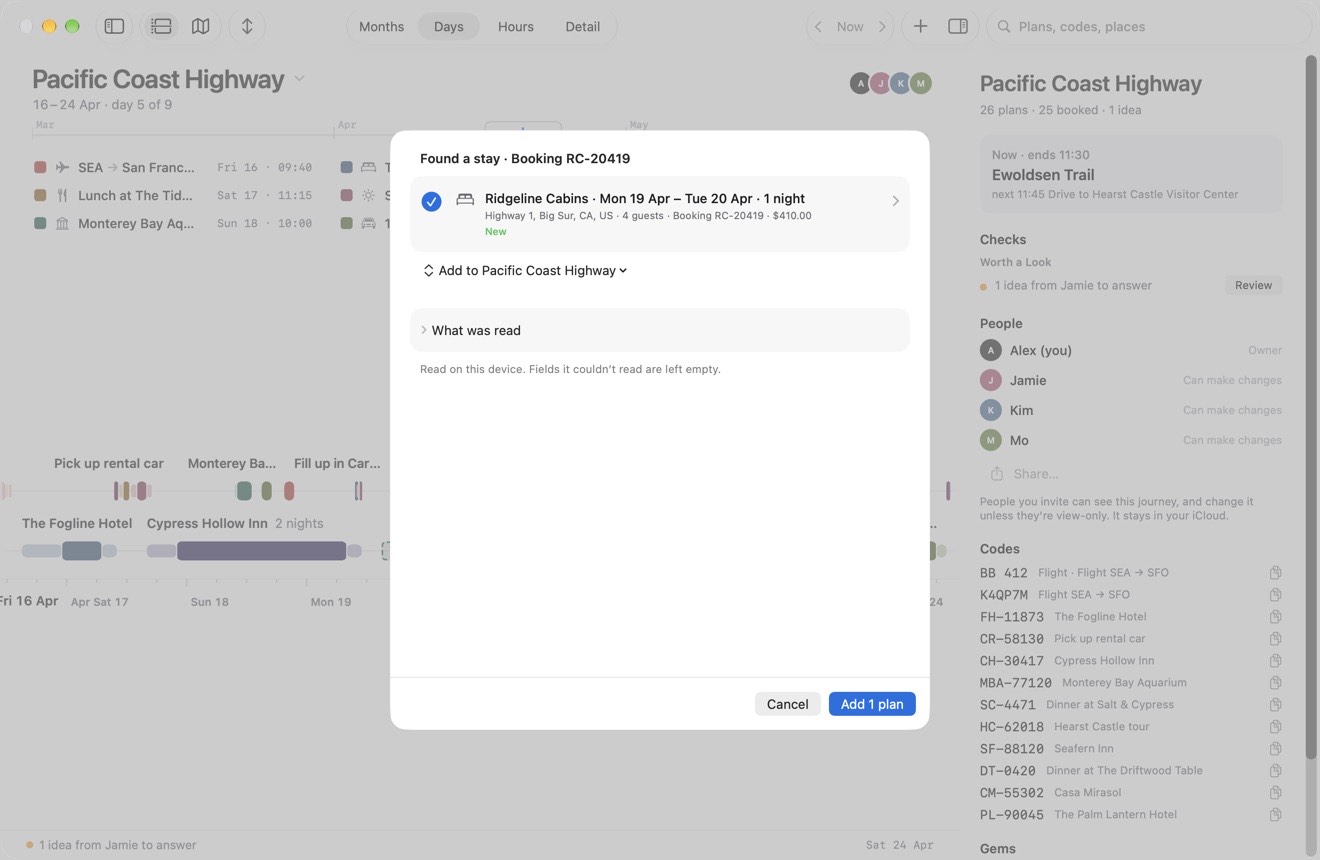Click the museum icon for Monterey Bay Aquarium
The height and width of the screenshot is (860, 1320).
pos(62,223)
